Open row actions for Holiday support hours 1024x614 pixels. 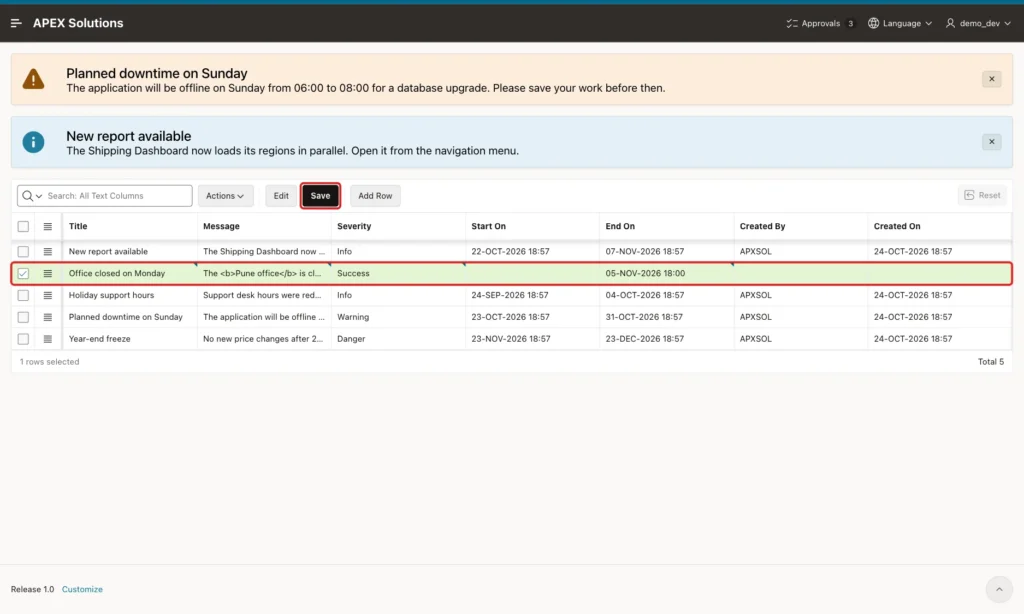(x=48, y=295)
